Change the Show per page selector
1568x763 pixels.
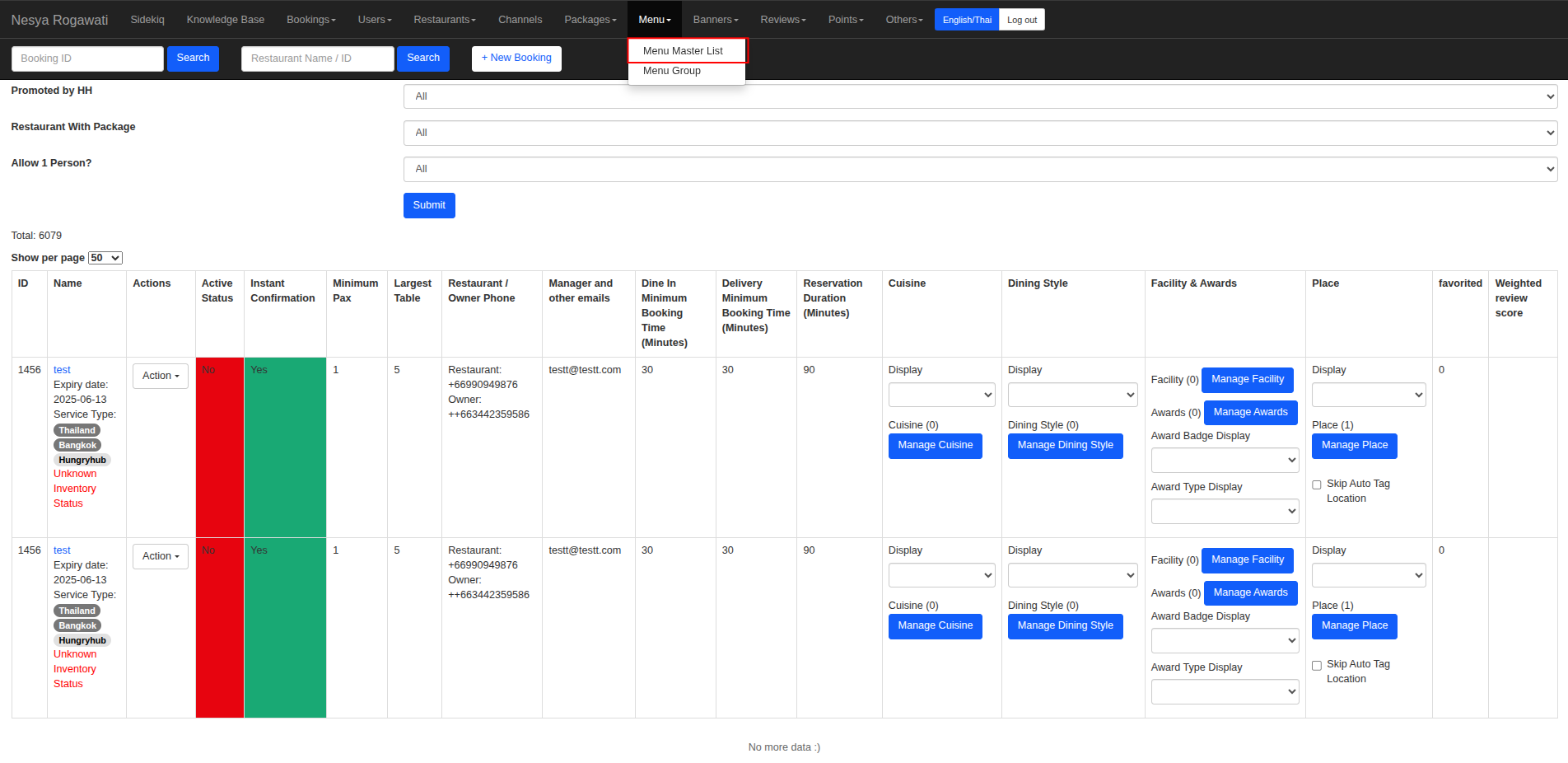point(105,258)
